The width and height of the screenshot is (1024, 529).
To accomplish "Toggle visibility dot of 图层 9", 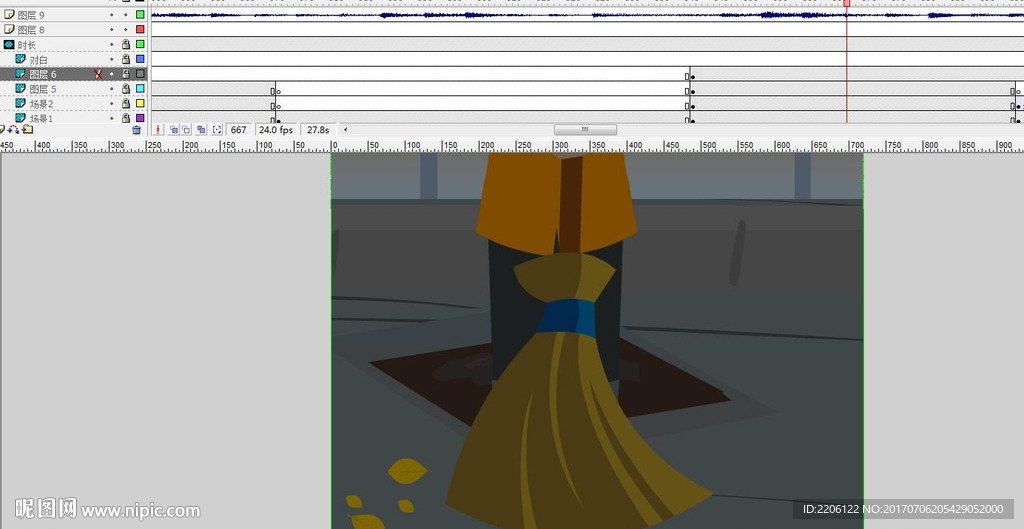I will pyautogui.click(x=112, y=15).
